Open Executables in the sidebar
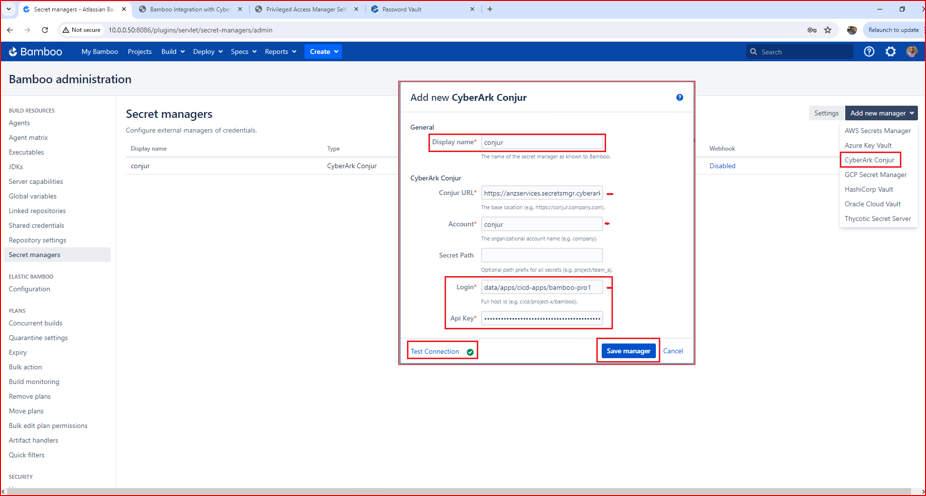 (27, 152)
